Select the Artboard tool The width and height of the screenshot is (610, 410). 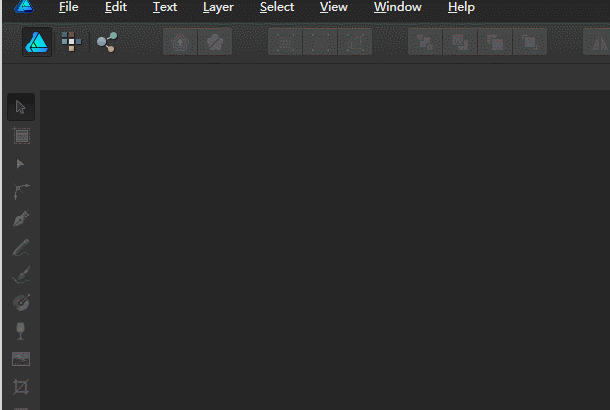21,135
